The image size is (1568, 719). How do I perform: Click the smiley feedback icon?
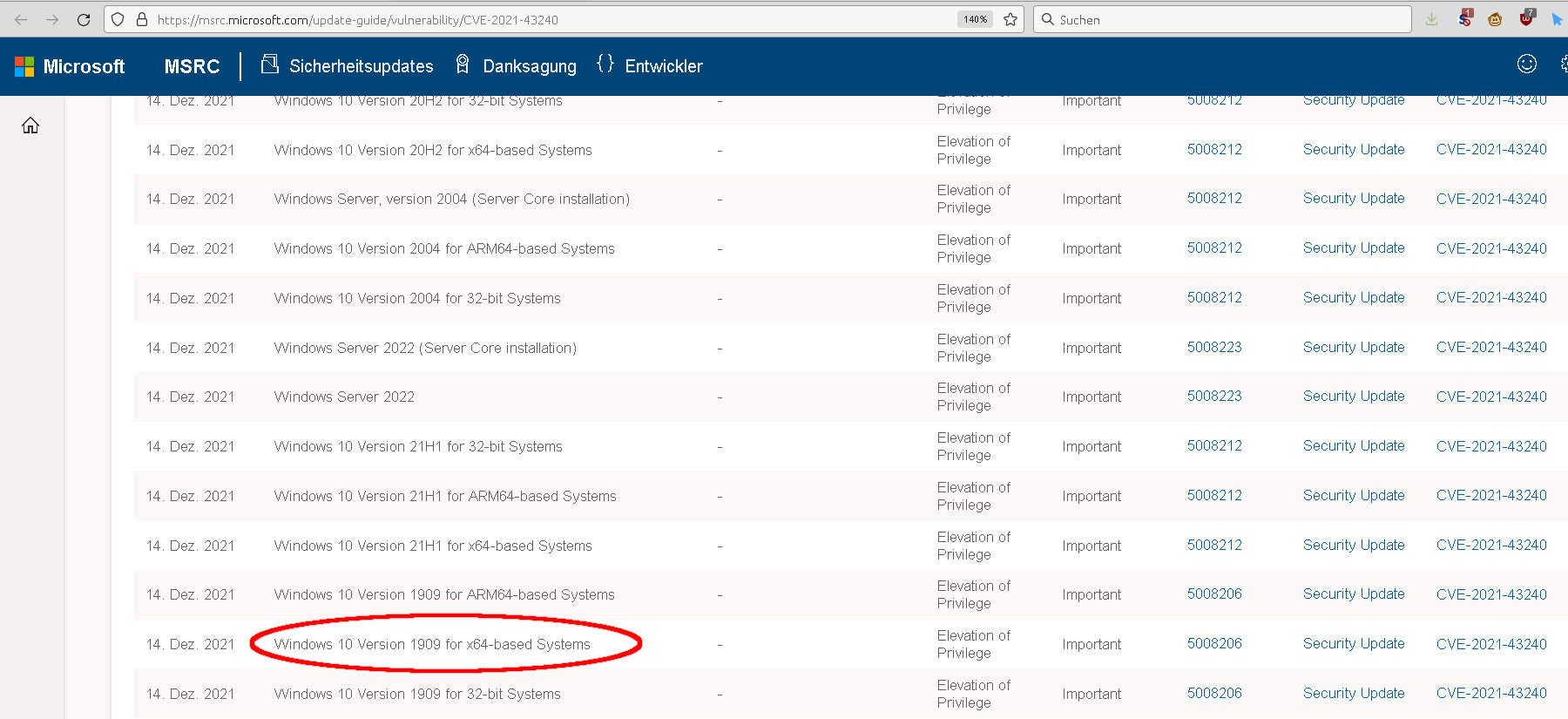1527,63
